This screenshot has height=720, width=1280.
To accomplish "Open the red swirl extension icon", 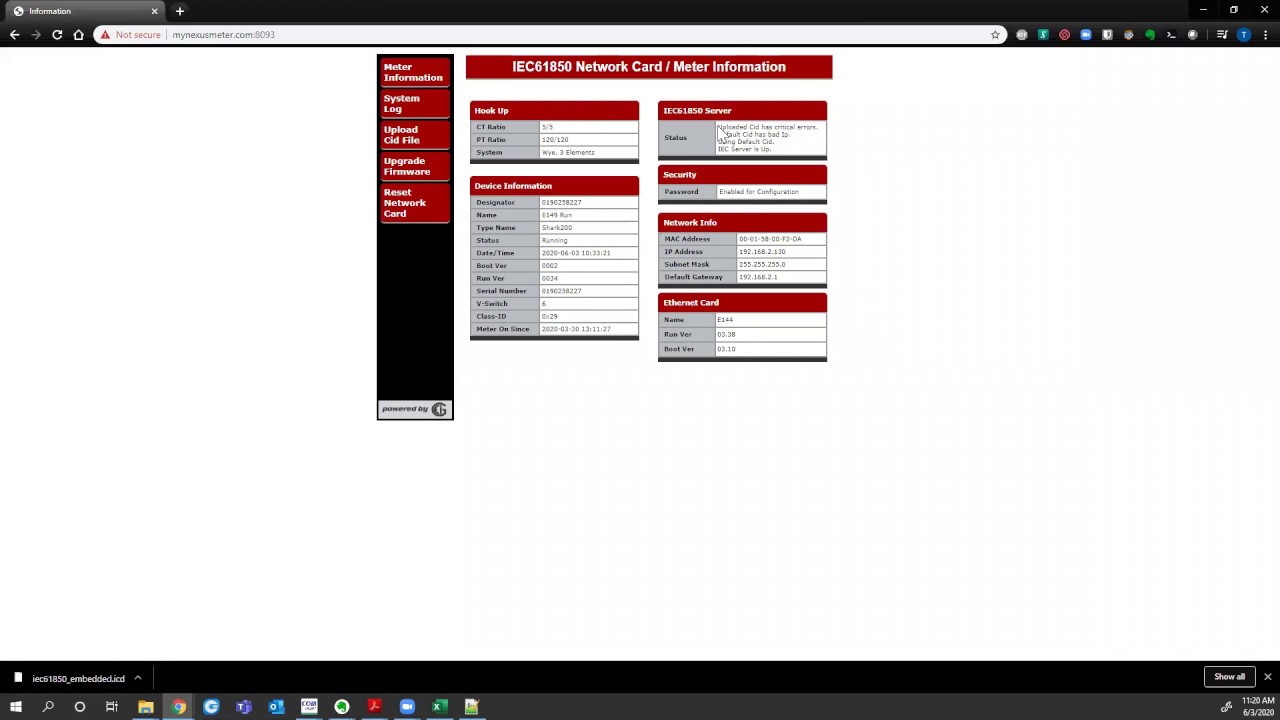I will click(1064, 35).
